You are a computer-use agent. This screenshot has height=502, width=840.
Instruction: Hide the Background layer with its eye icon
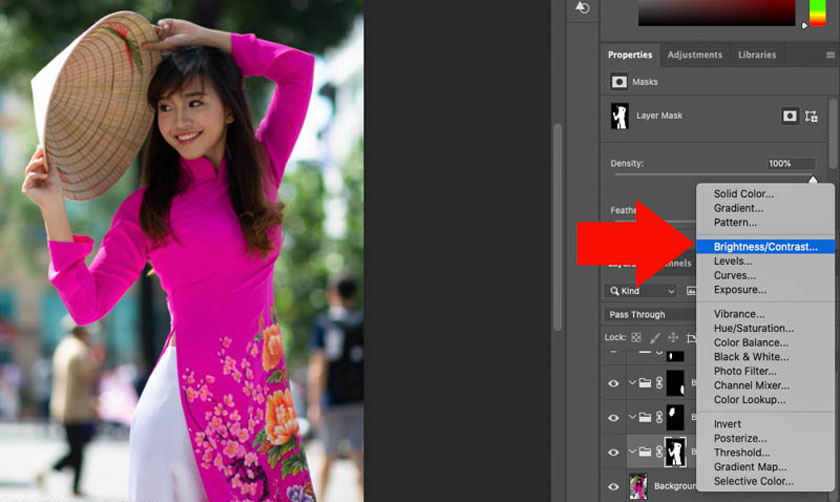[614, 486]
